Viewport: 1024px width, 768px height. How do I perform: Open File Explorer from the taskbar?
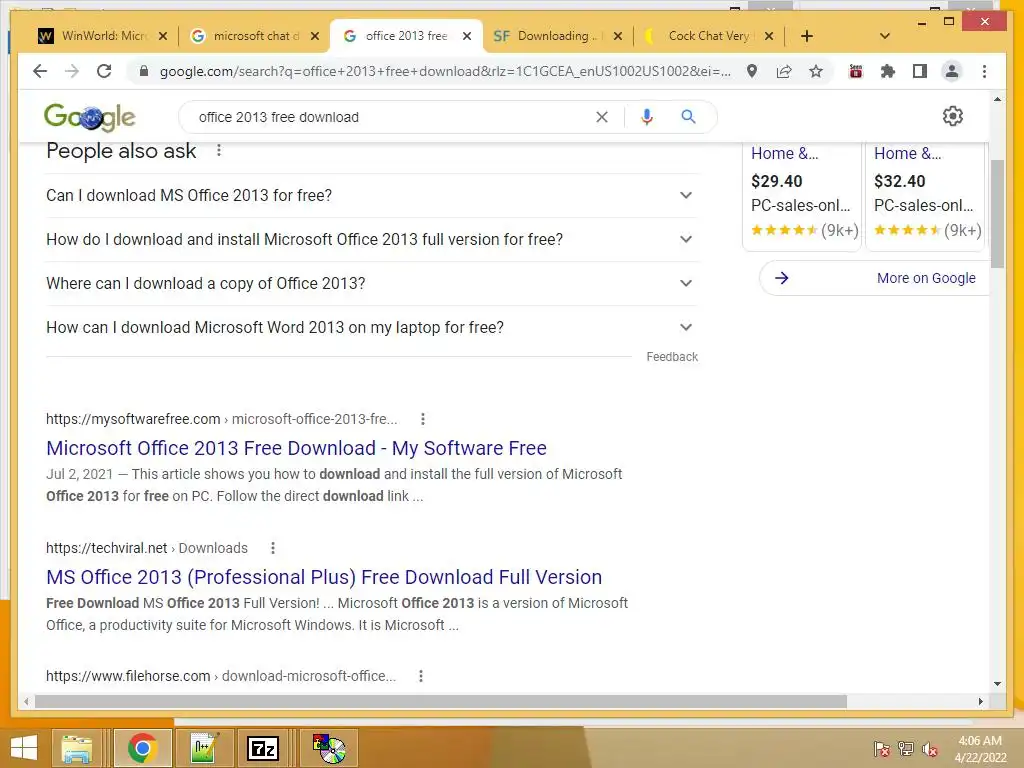click(x=76, y=748)
